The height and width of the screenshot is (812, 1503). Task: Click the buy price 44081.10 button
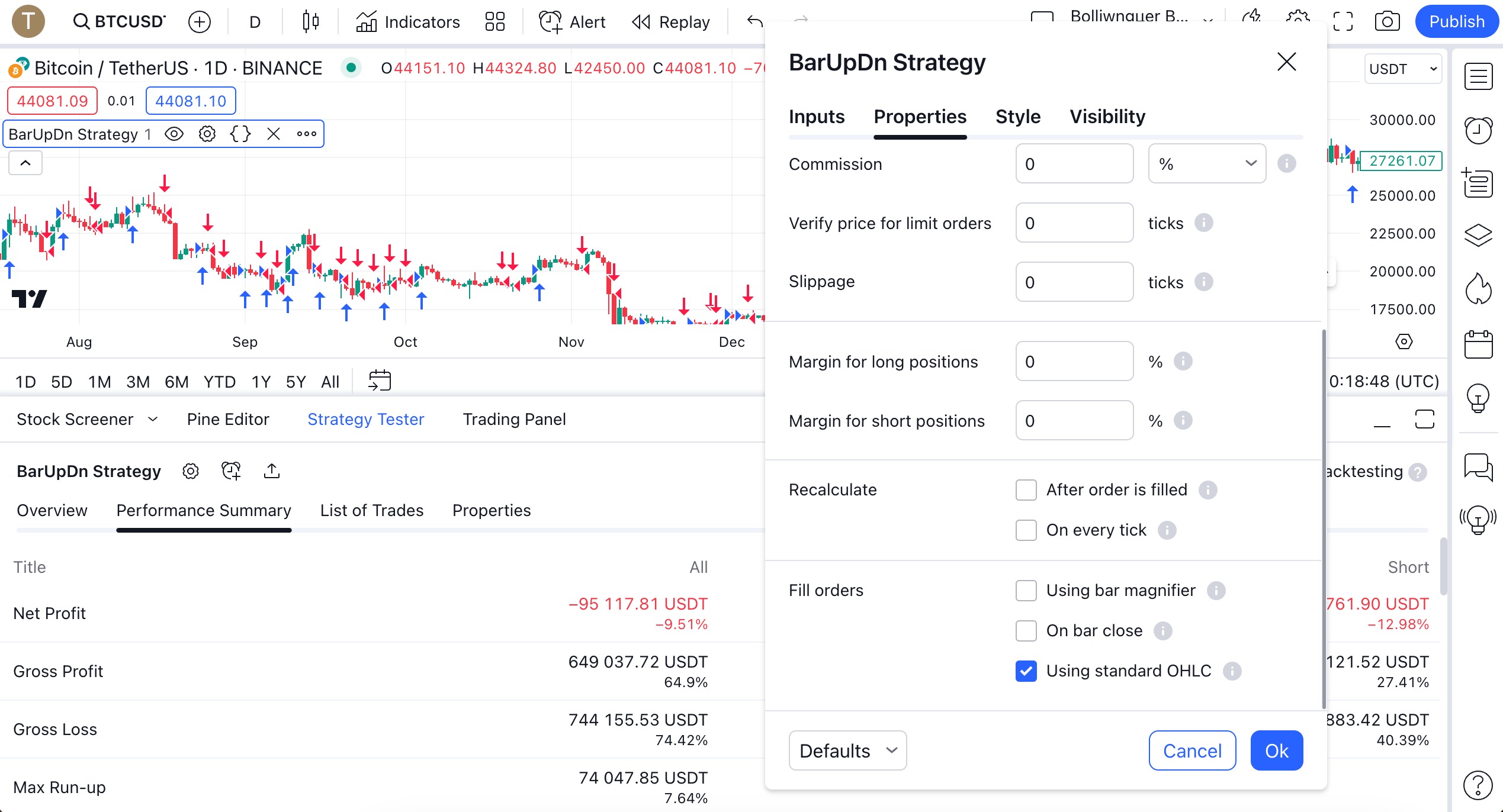[191, 101]
